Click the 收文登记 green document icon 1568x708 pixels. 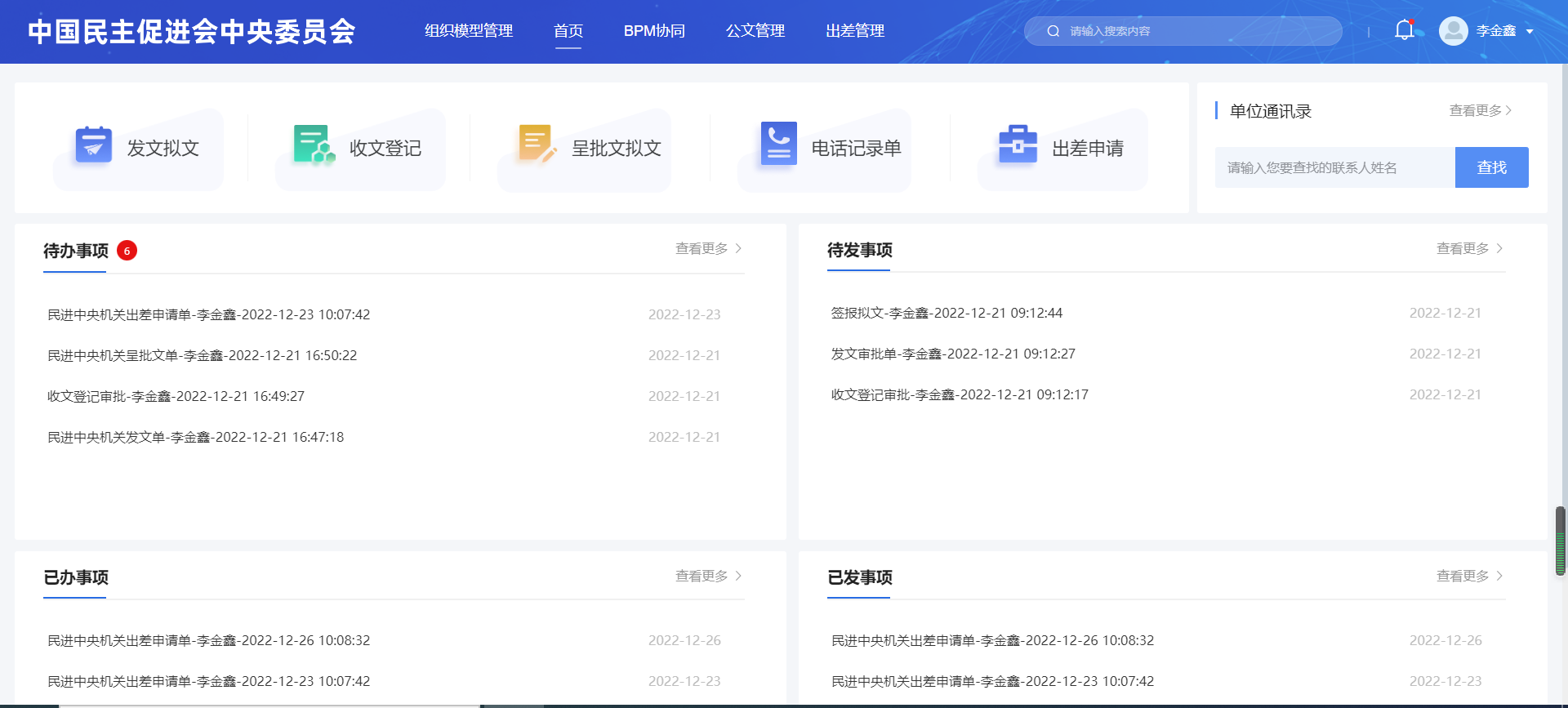pyautogui.click(x=314, y=145)
